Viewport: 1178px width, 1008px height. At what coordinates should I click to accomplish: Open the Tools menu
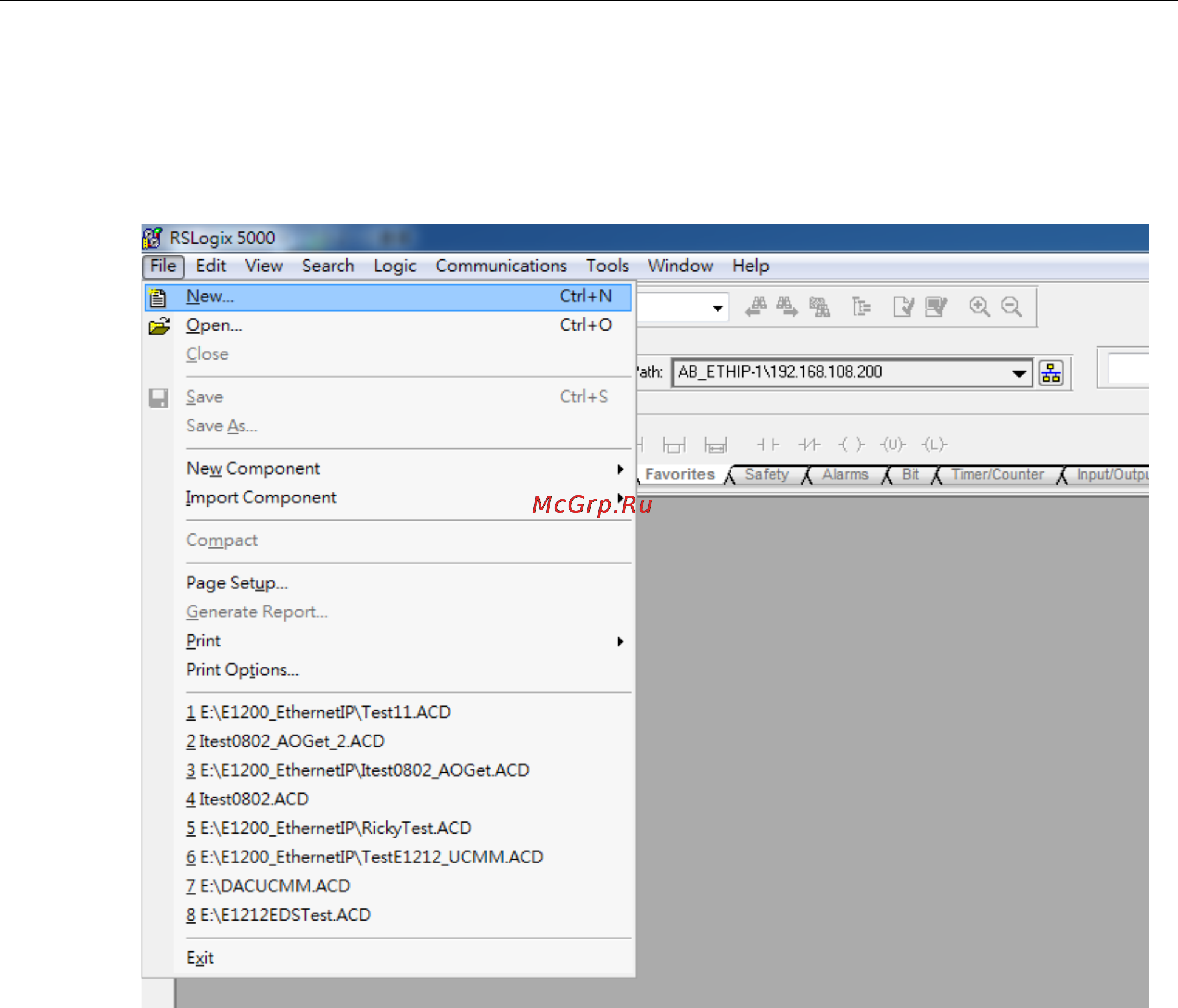(608, 266)
